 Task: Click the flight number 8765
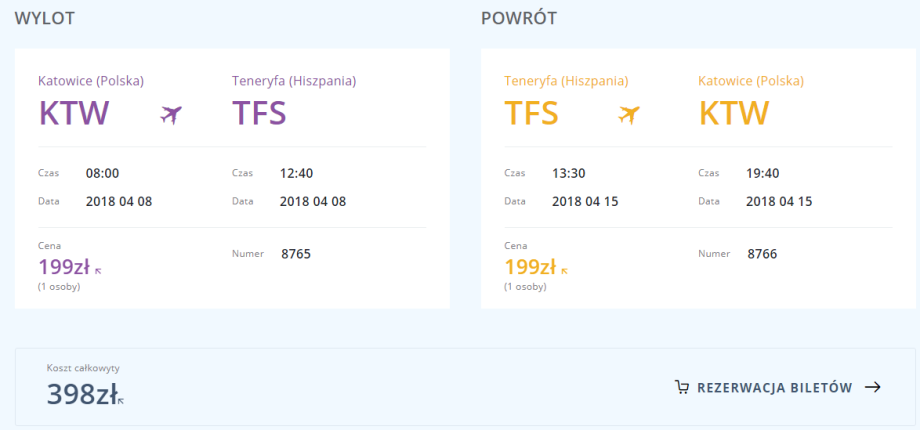coord(296,254)
